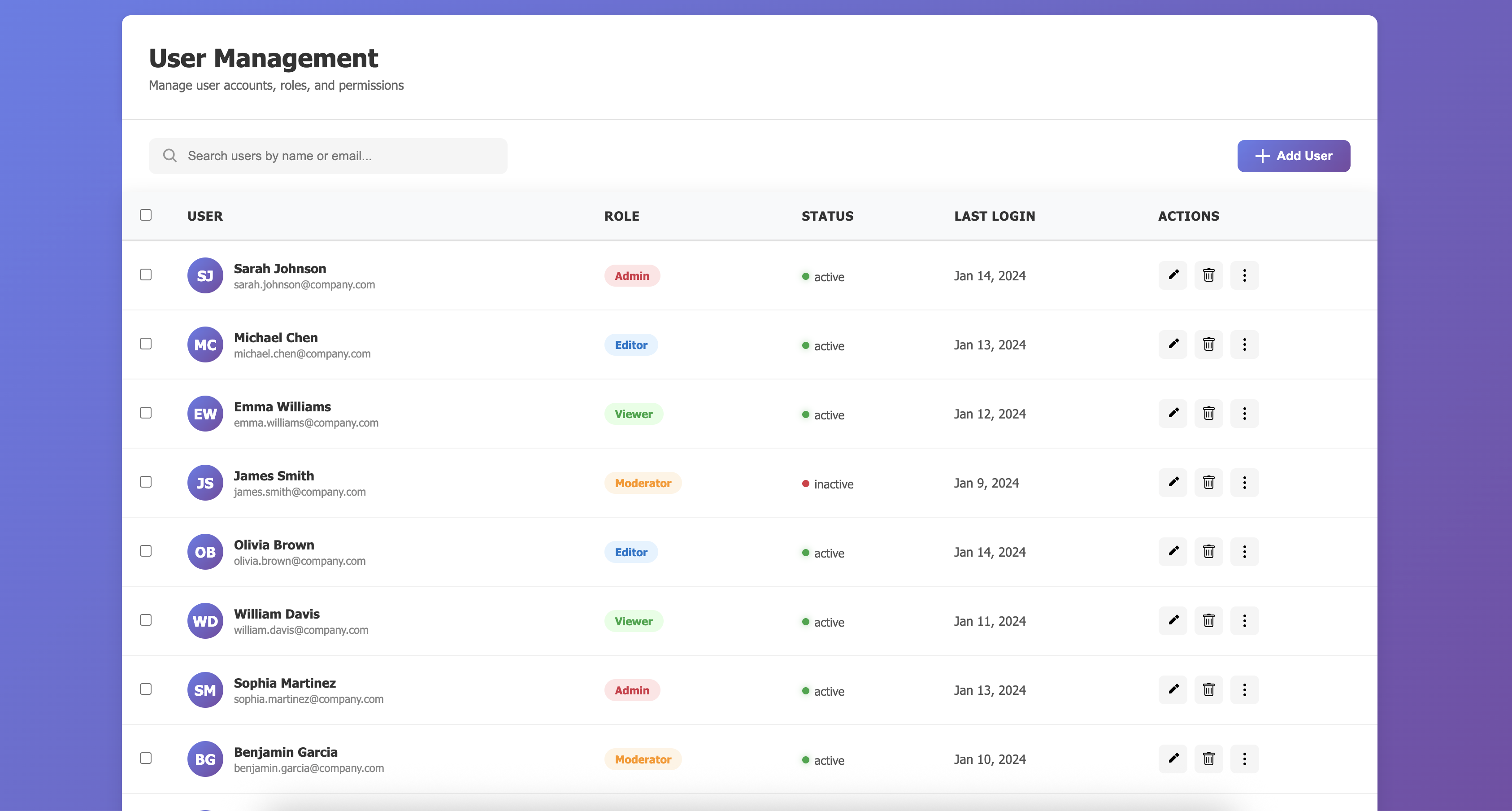
Task: Open more options for Sophia Martinez
Action: (1245, 689)
